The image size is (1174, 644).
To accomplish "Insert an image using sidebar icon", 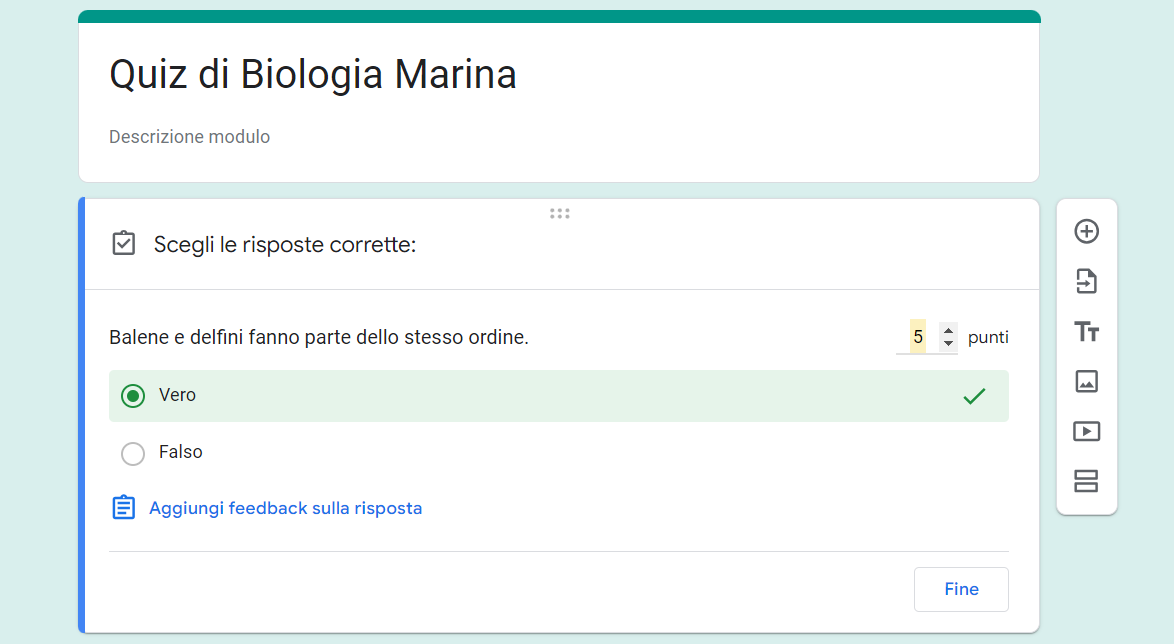I will coord(1086,381).
